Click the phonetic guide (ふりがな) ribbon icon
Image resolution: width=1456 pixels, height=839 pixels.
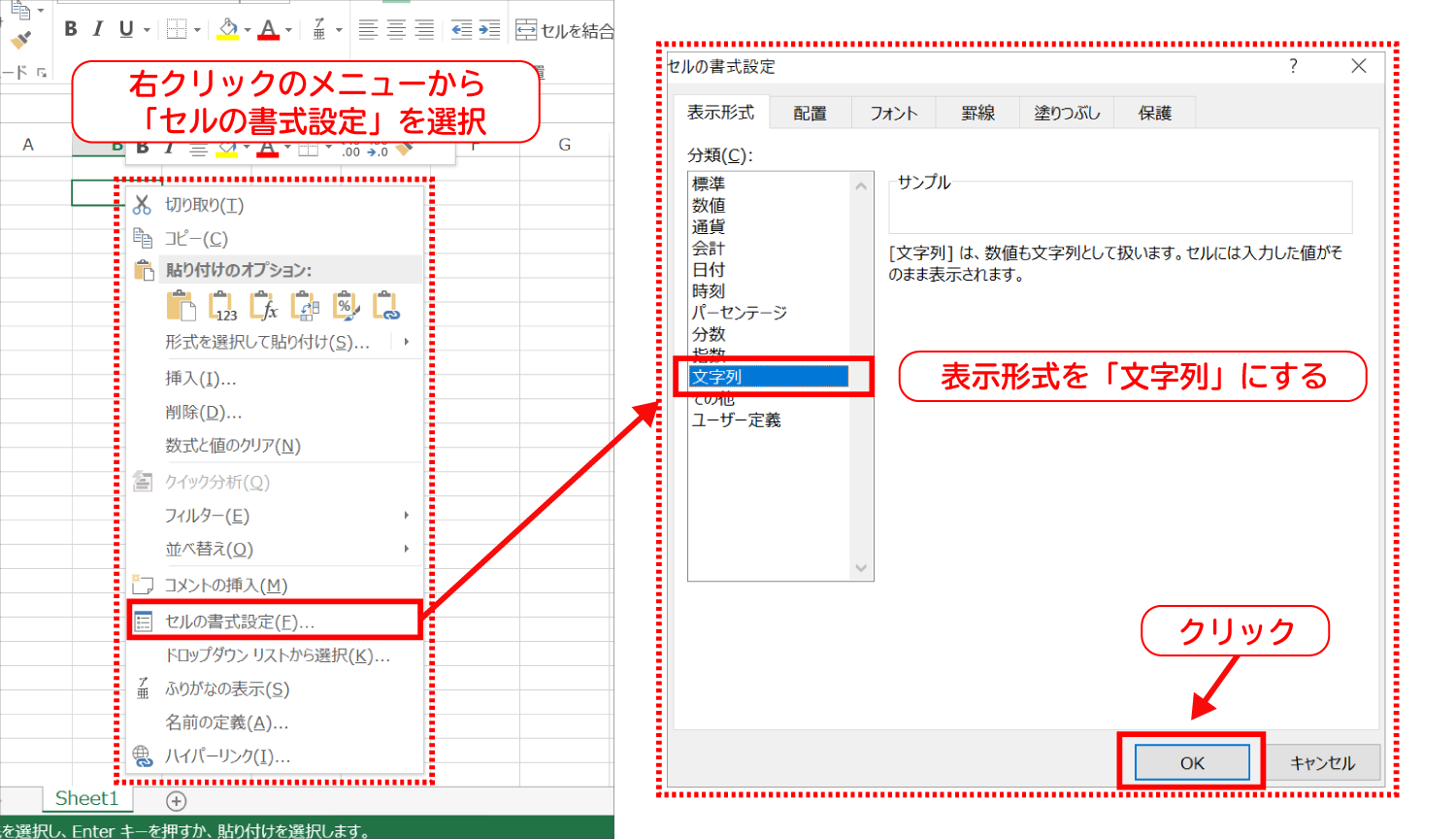[x=319, y=30]
